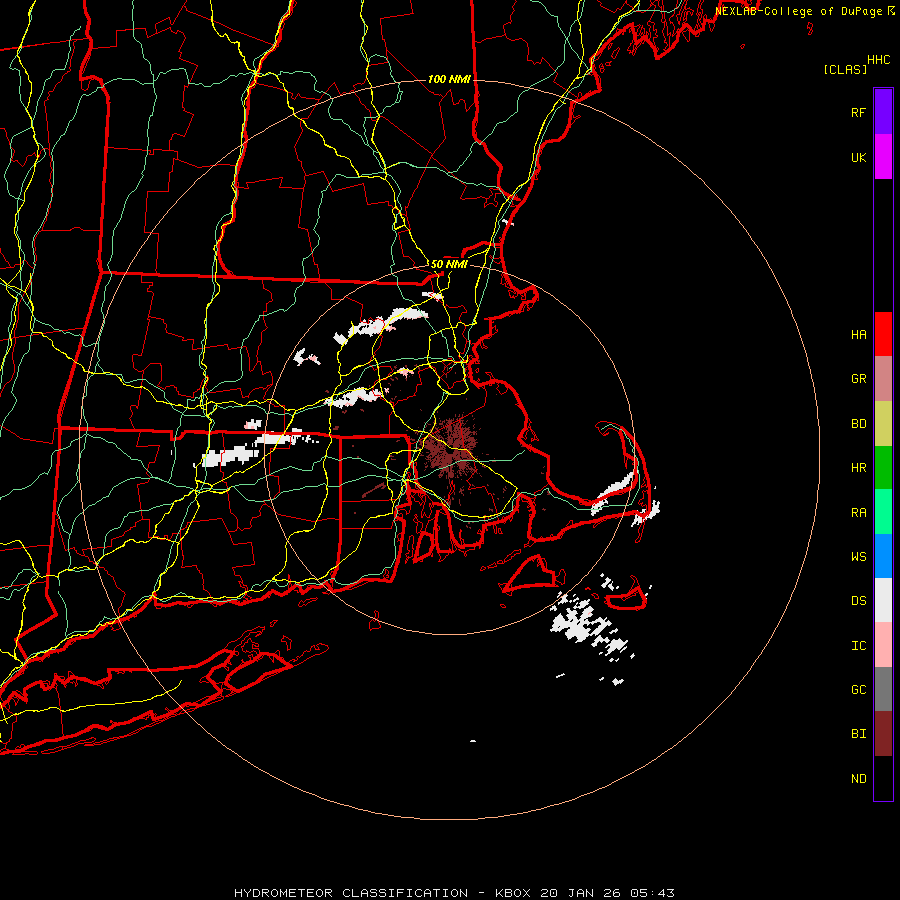Click the UK magenta legend swatch

[883, 157]
